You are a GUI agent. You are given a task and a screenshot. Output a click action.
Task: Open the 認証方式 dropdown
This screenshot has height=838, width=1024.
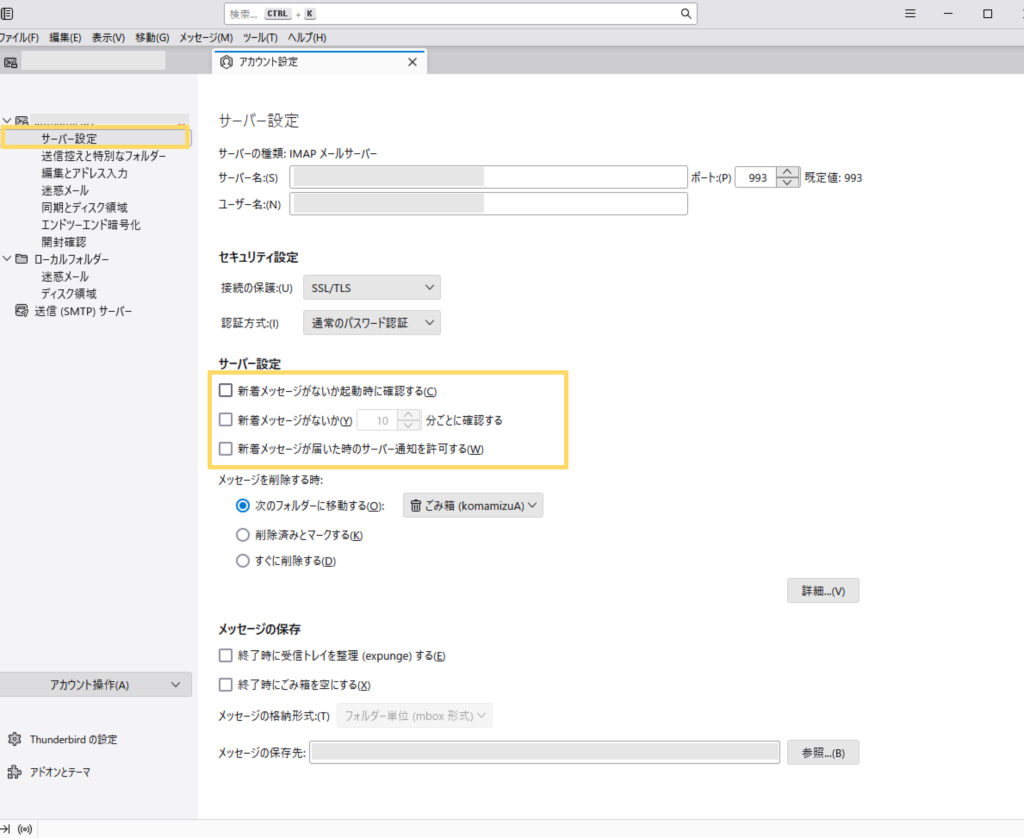371,323
